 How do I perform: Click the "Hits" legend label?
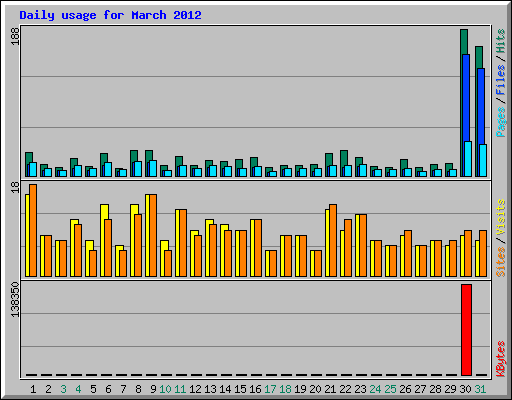[x=501, y=41]
